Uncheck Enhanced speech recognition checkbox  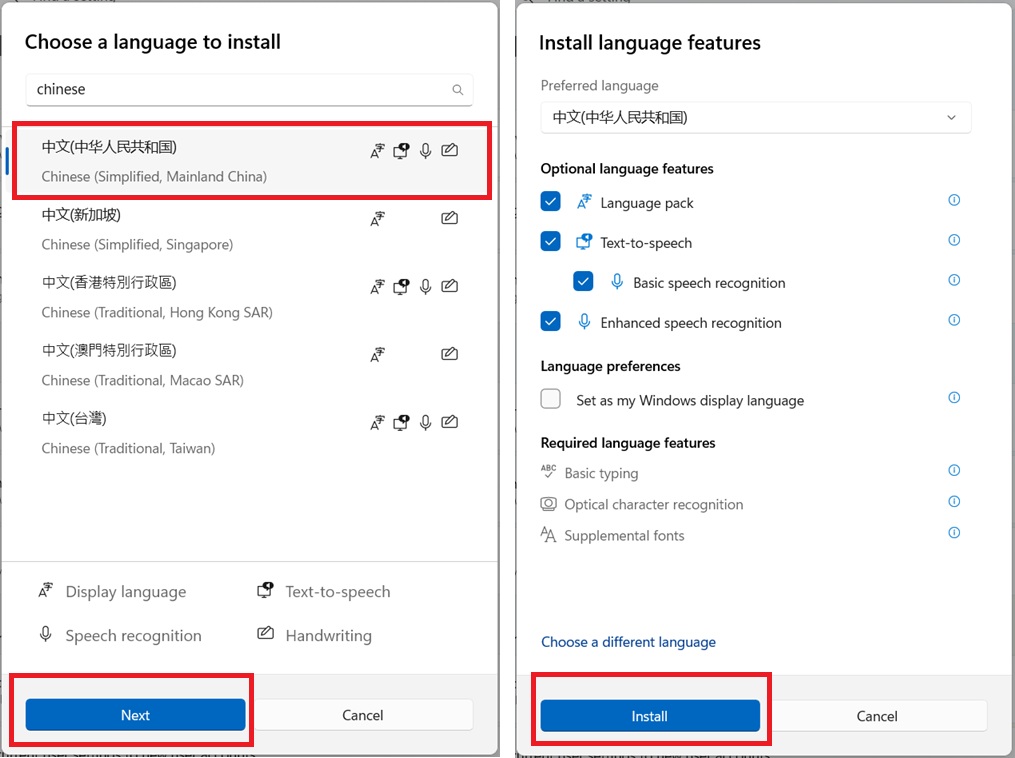tap(550, 322)
